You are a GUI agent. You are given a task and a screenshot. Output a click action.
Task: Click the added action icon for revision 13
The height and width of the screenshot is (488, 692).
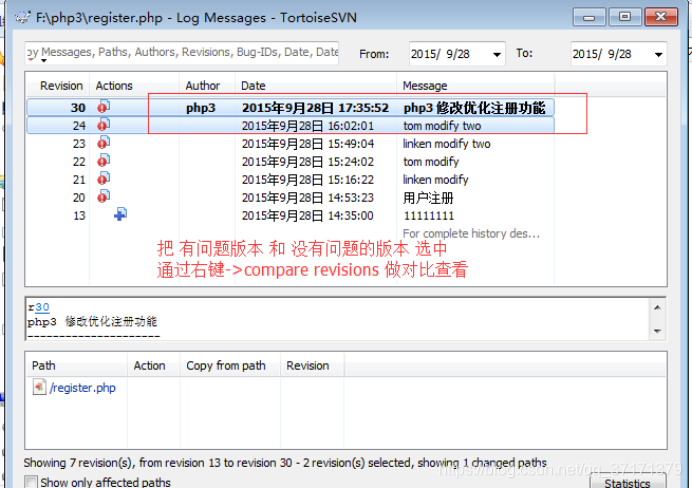(x=120, y=215)
